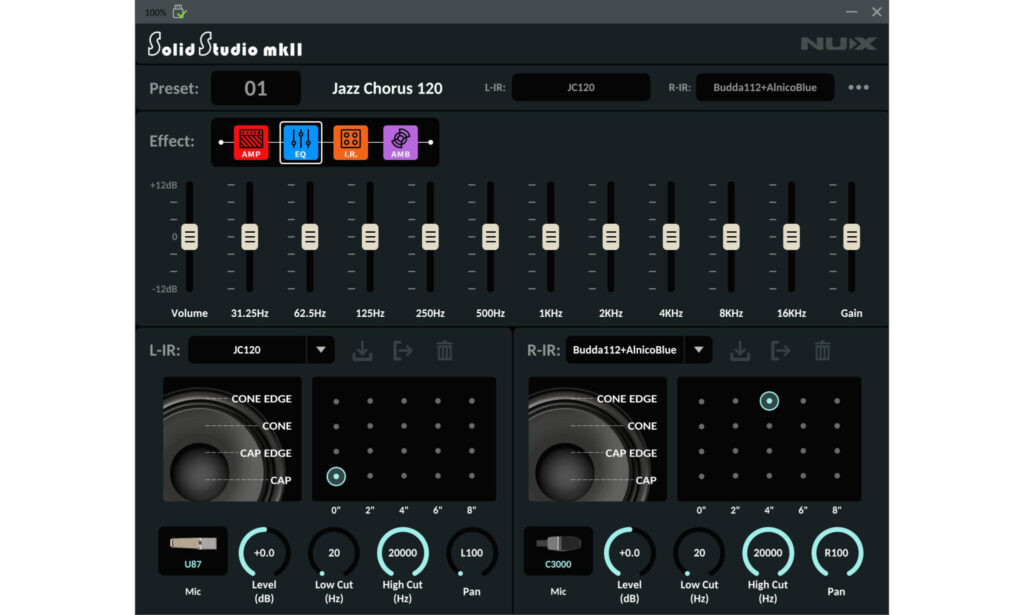Click the trash icon in the R-IR section
The height and width of the screenshot is (615, 1024).
(820, 350)
